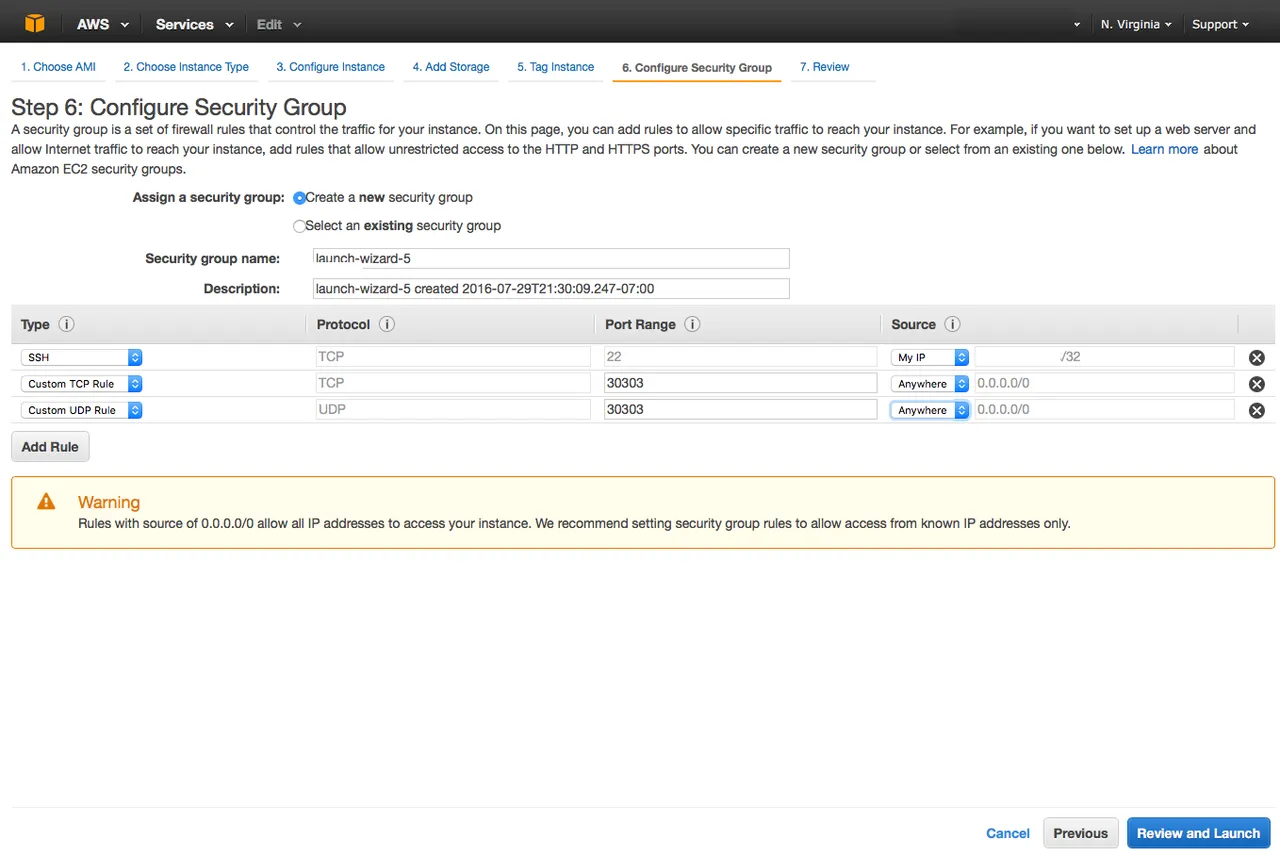
Task: Open the Learn more link
Action: point(1164,149)
